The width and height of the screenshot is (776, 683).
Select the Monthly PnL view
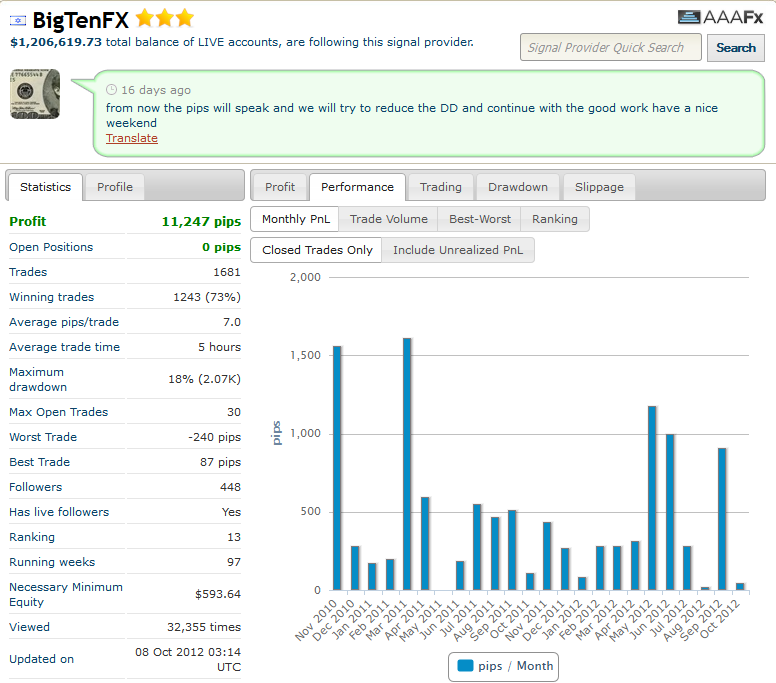[295, 219]
